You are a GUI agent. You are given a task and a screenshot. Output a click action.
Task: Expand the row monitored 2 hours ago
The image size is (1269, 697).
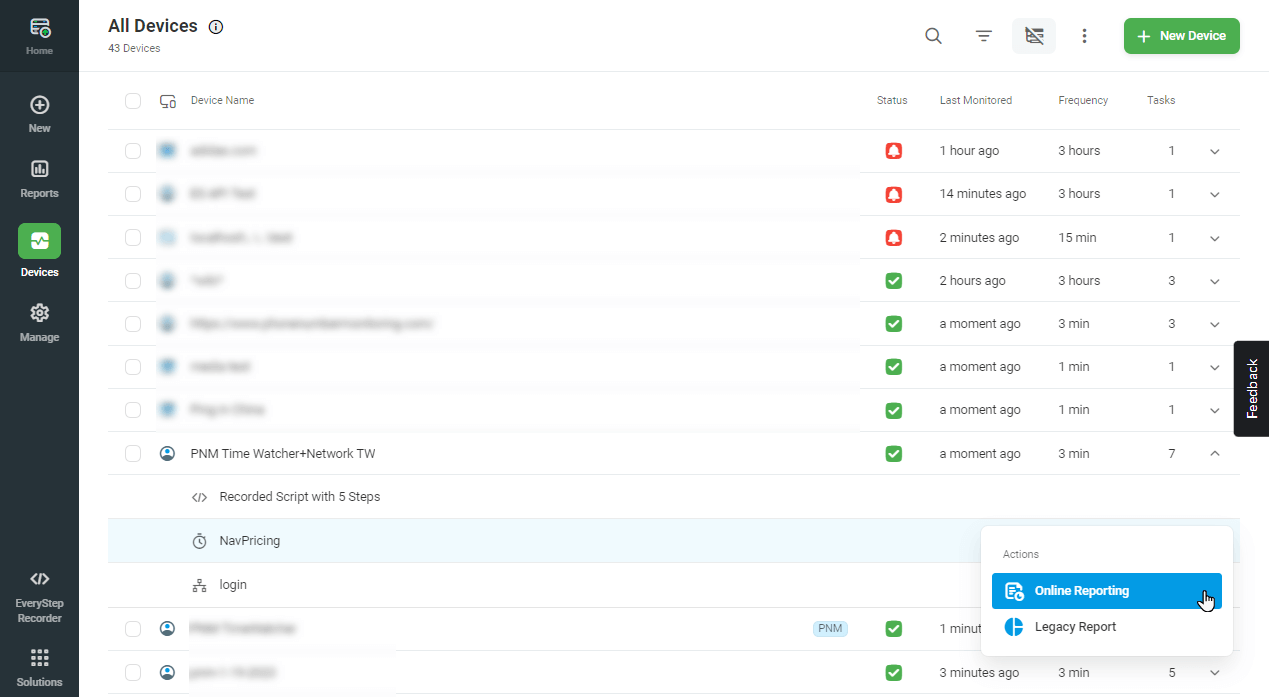click(x=1215, y=281)
